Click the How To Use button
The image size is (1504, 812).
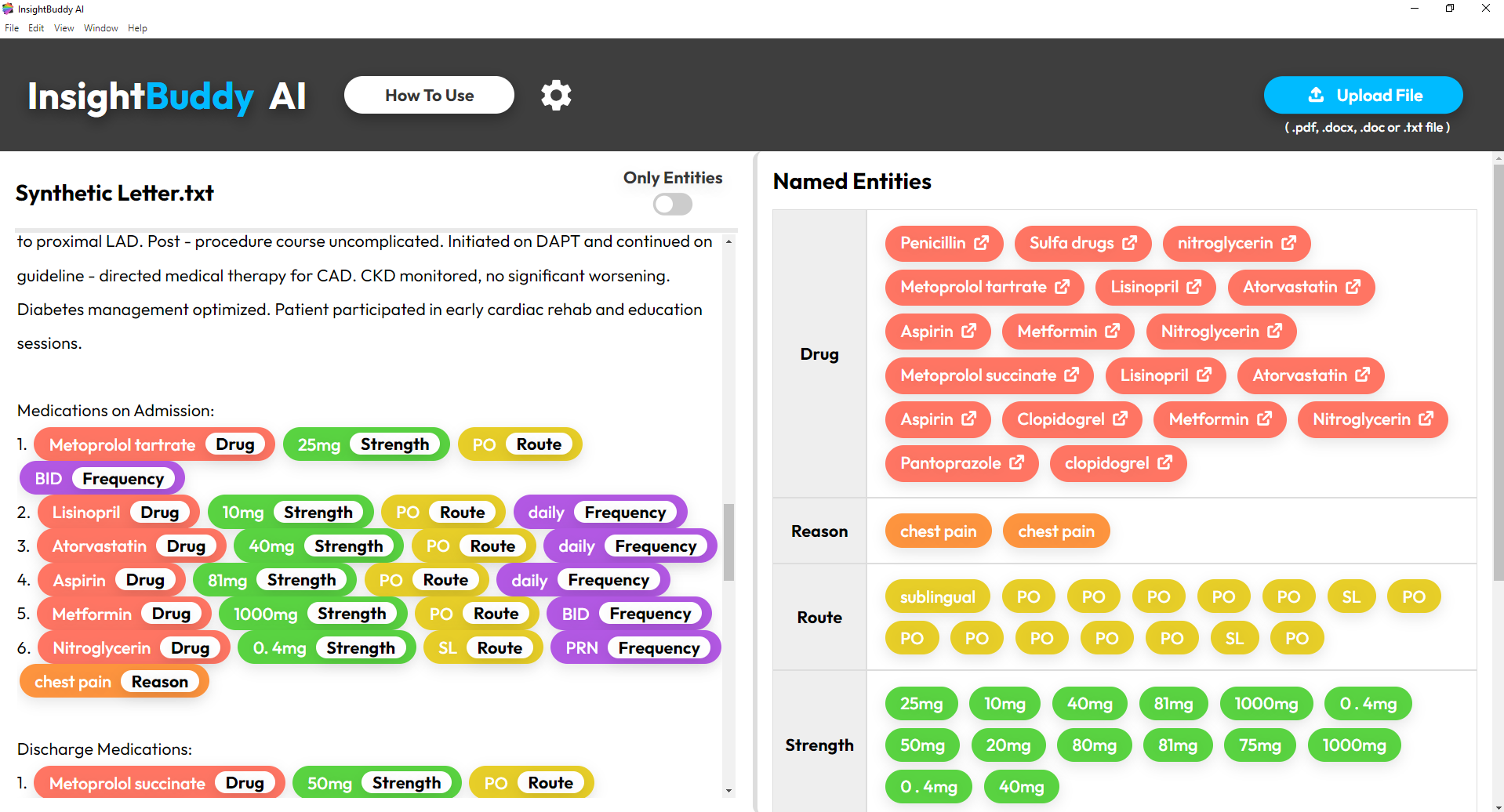pyautogui.click(x=429, y=96)
